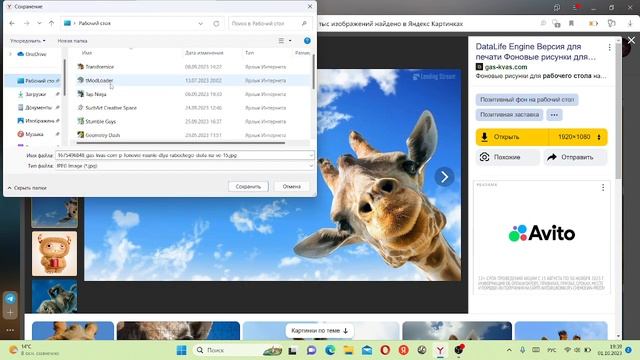Add a sidebar item with plus
The height and width of the screenshot is (360, 640).
[11, 313]
